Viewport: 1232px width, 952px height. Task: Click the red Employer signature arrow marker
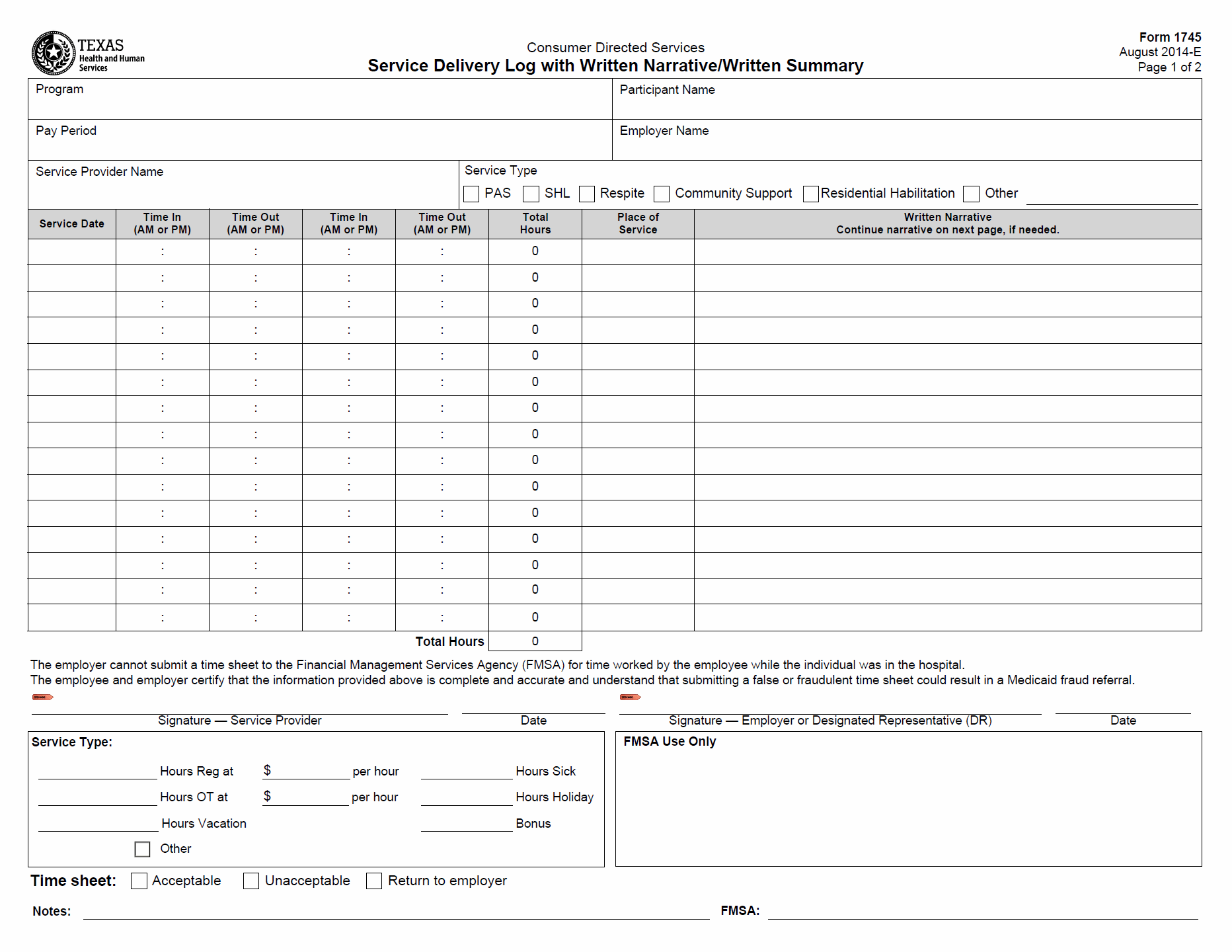click(x=630, y=697)
